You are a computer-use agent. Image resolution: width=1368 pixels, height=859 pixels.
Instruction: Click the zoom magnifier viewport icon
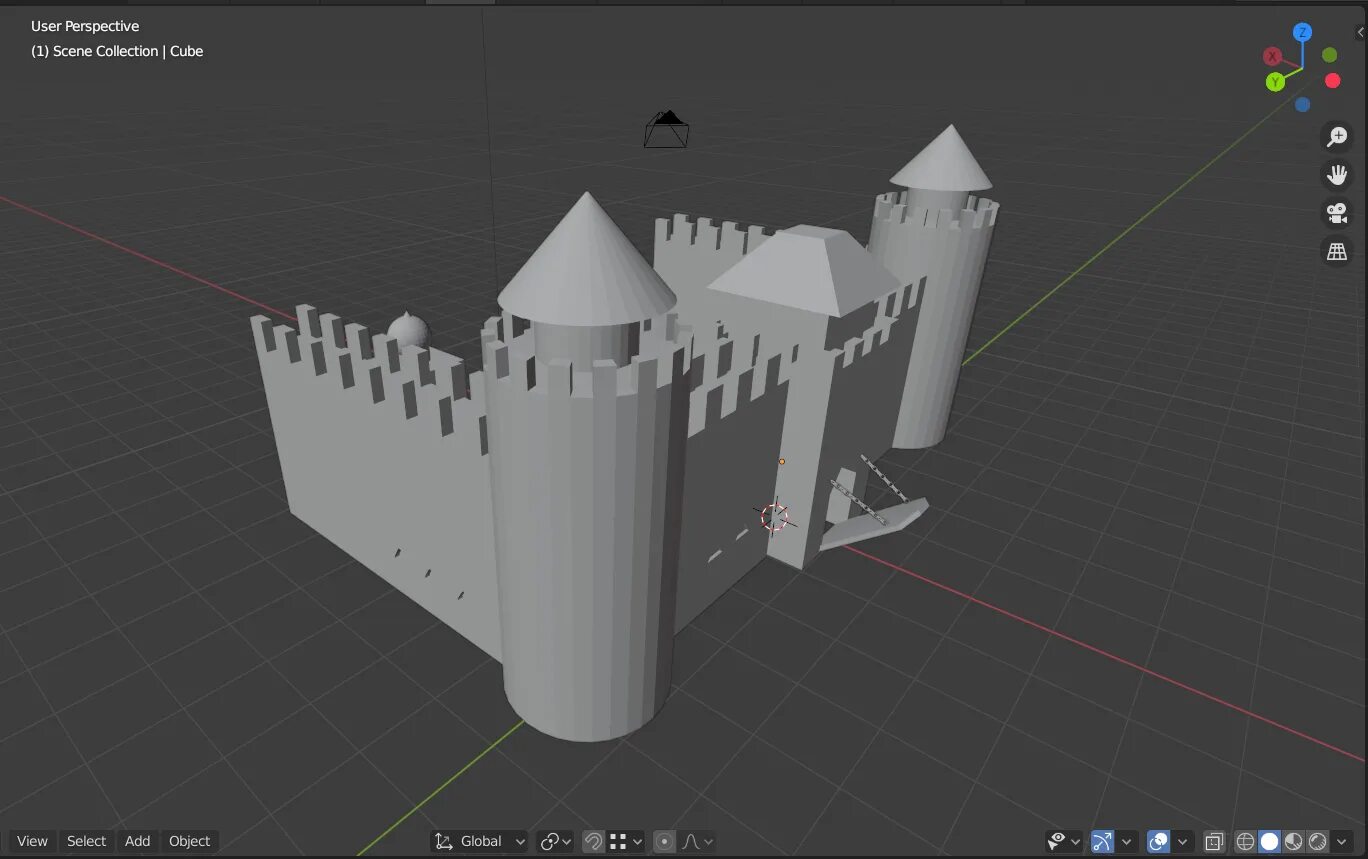[1337, 137]
